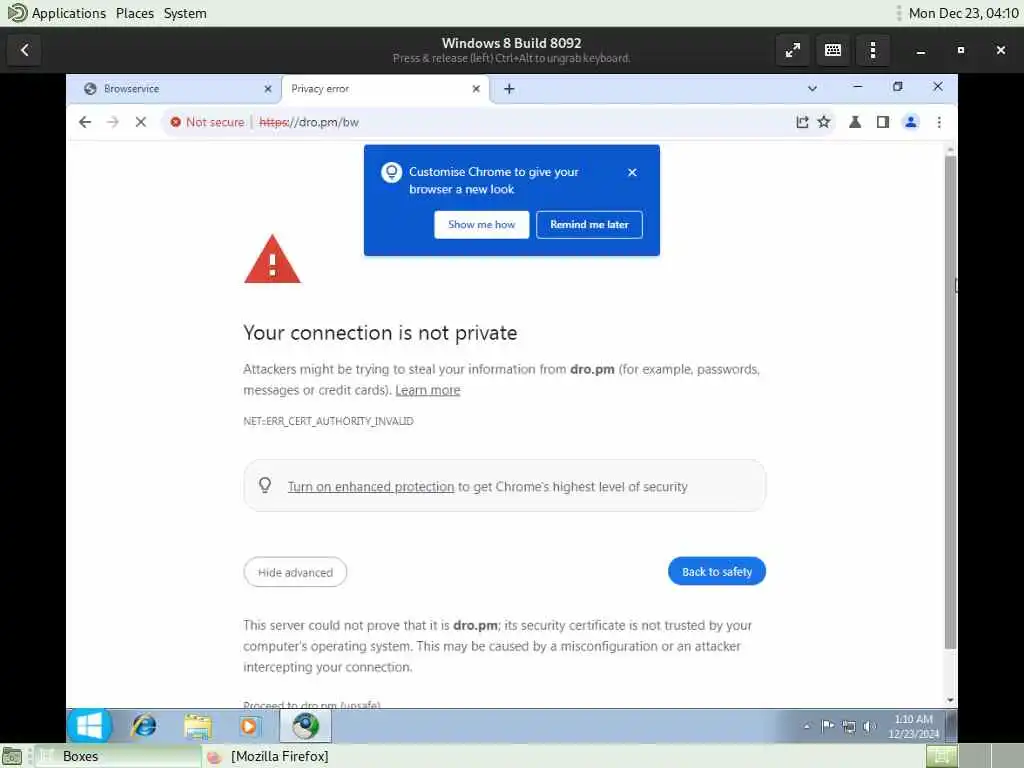Click the Chrome forward arrow
1024x768 pixels.
112,122
